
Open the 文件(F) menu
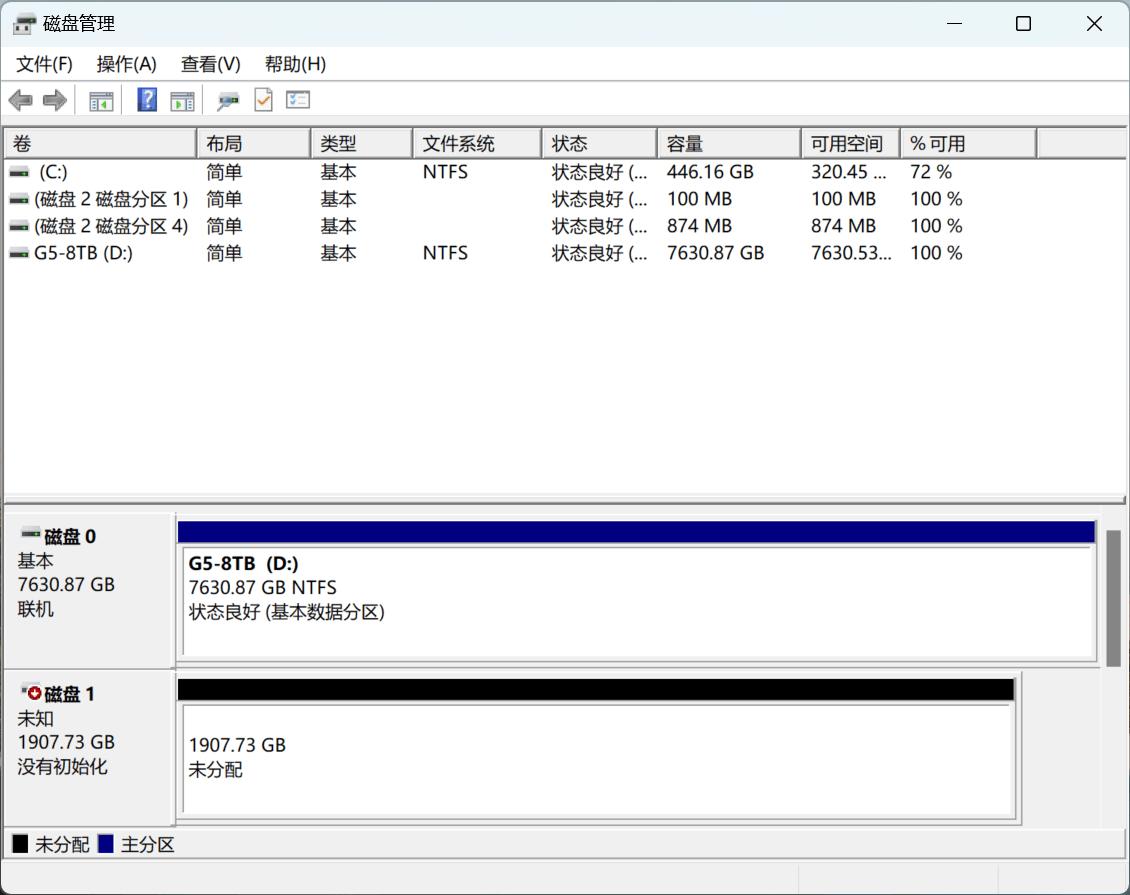pos(45,64)
